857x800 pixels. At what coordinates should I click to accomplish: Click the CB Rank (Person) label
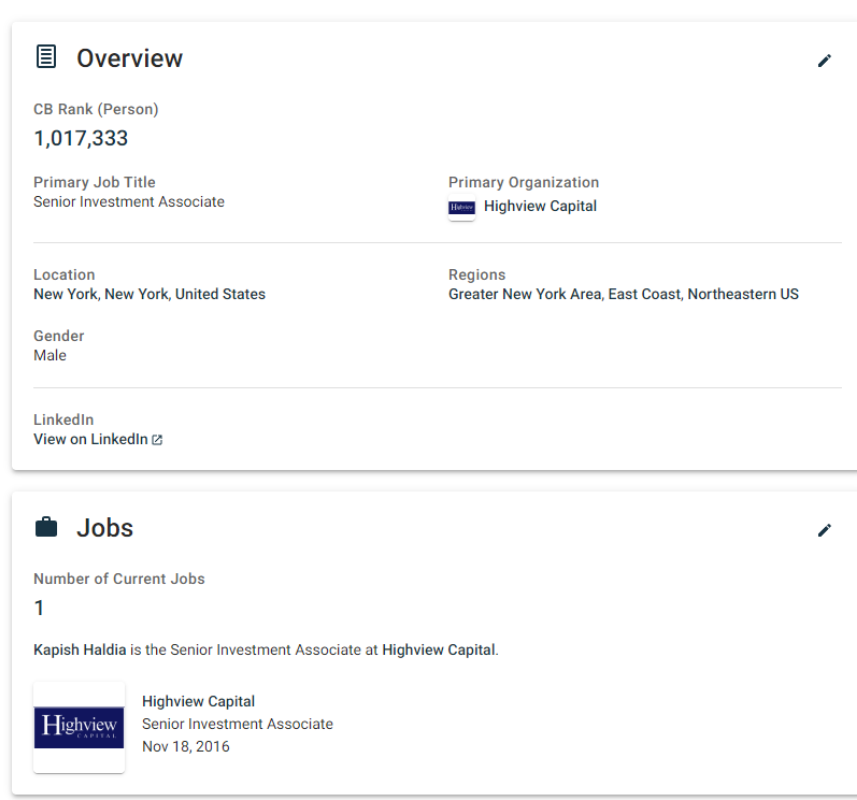96,109
